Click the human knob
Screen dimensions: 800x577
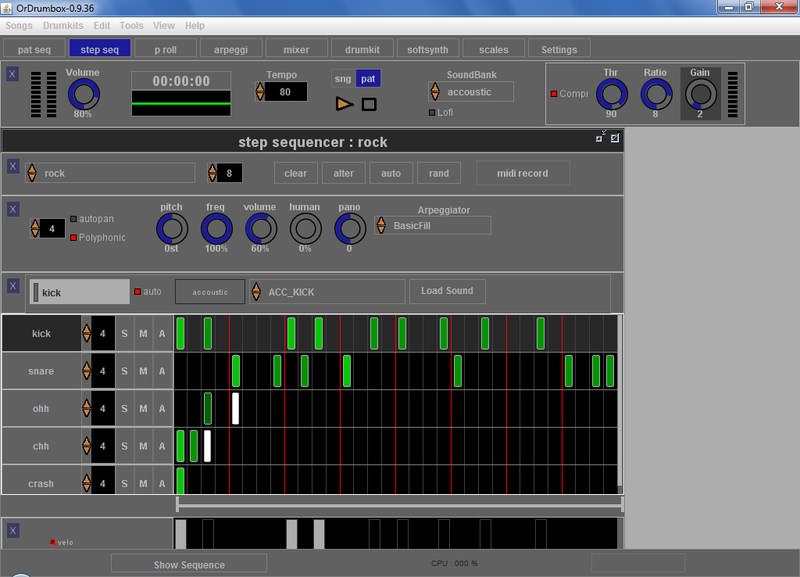point(305,229)
